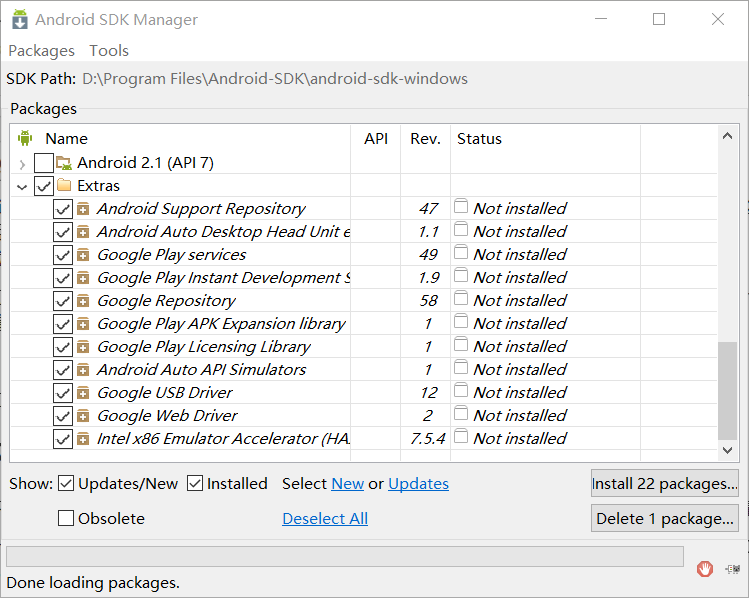Click the vertical scrollbar thumb

728,390
